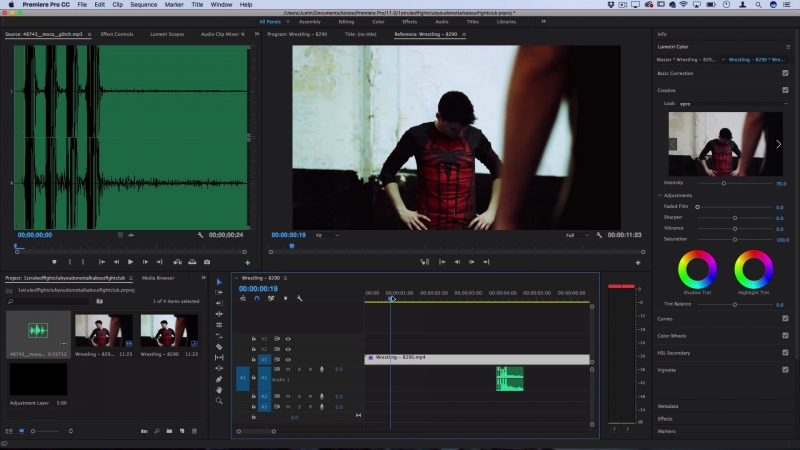Hide track V3 with eye icon
The height and width of the screenshot is (450, 800).
tap(288, 339)
